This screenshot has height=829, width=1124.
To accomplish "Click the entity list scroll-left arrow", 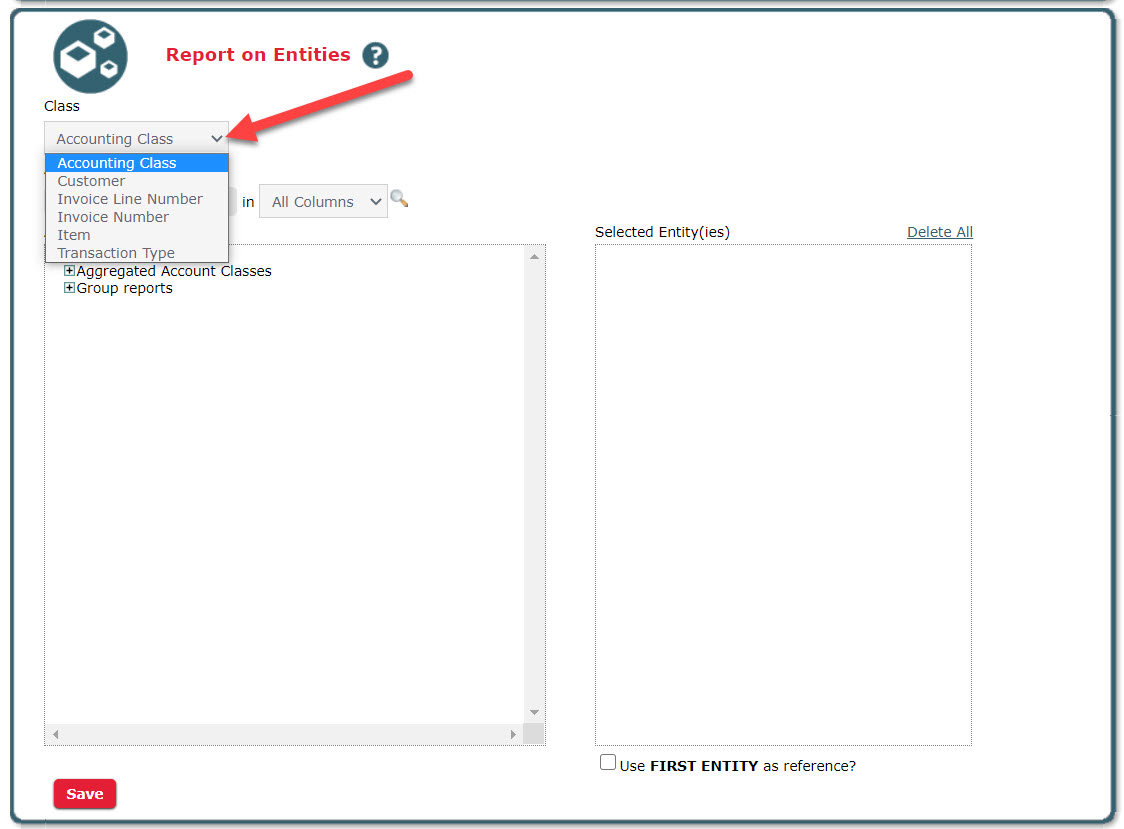I will [x=56, y=734].
